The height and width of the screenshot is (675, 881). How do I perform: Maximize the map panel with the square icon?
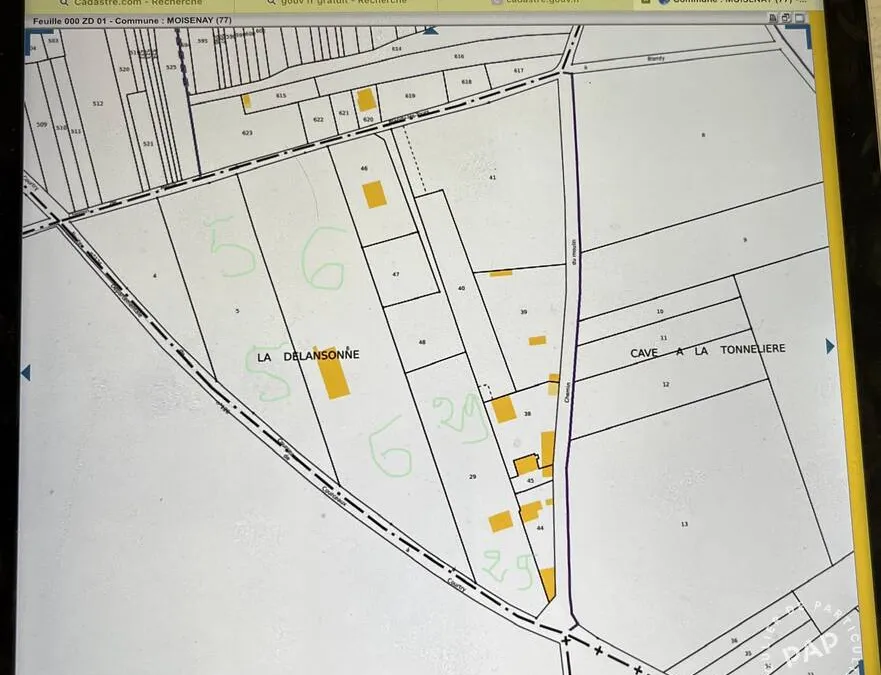[x=799, y=18]
